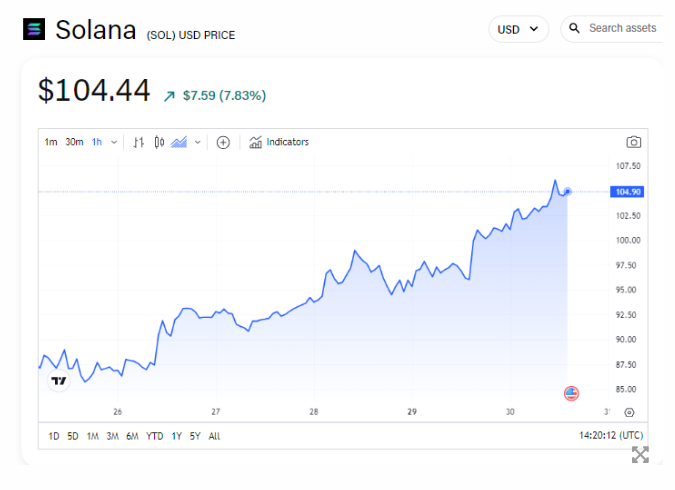This screenshot has width=675, height=490.
Task: Click the UTC time zone clock
Action: 610,436
